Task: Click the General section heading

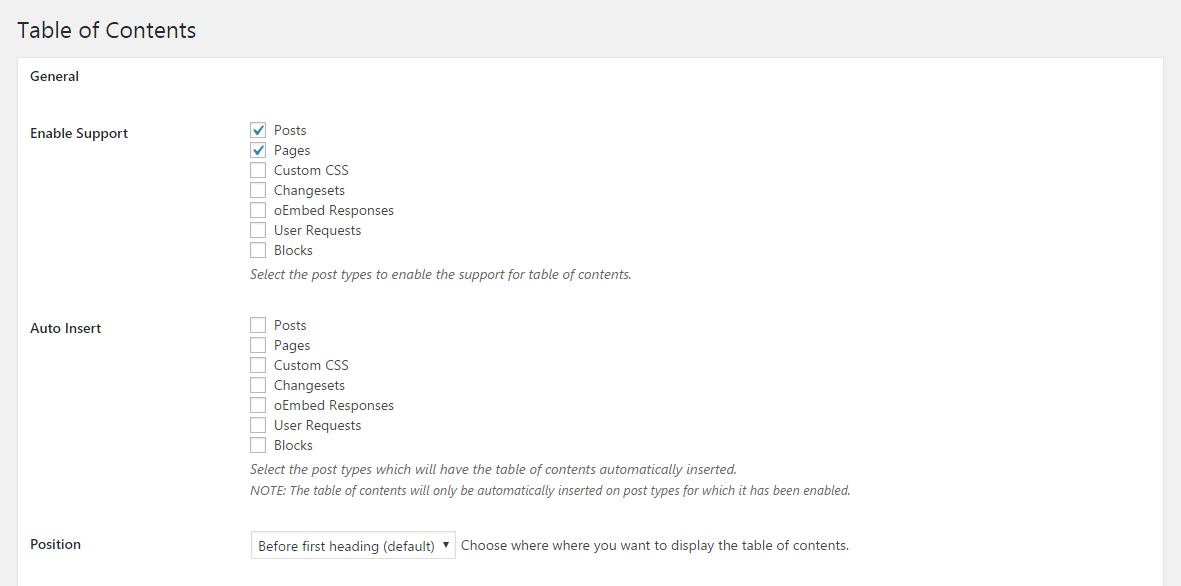Action: coord(54,76)
